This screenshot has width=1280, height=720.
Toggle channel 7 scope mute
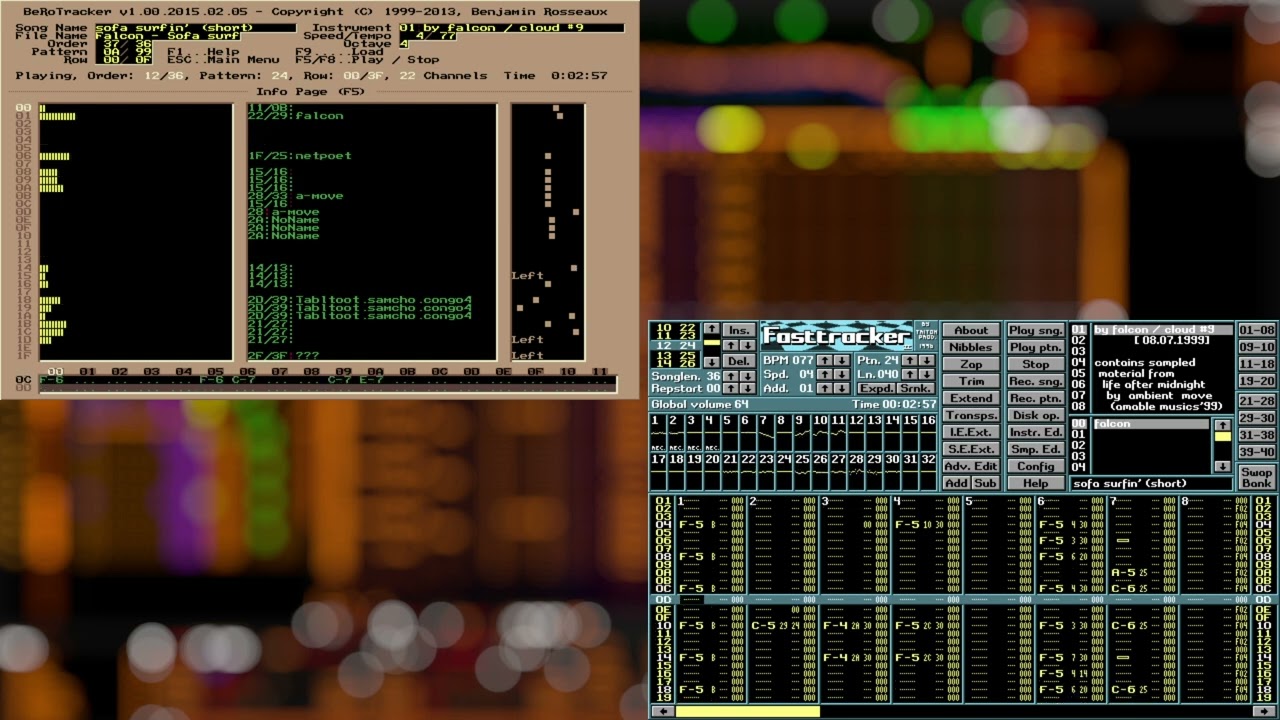(x=766, y=433)
